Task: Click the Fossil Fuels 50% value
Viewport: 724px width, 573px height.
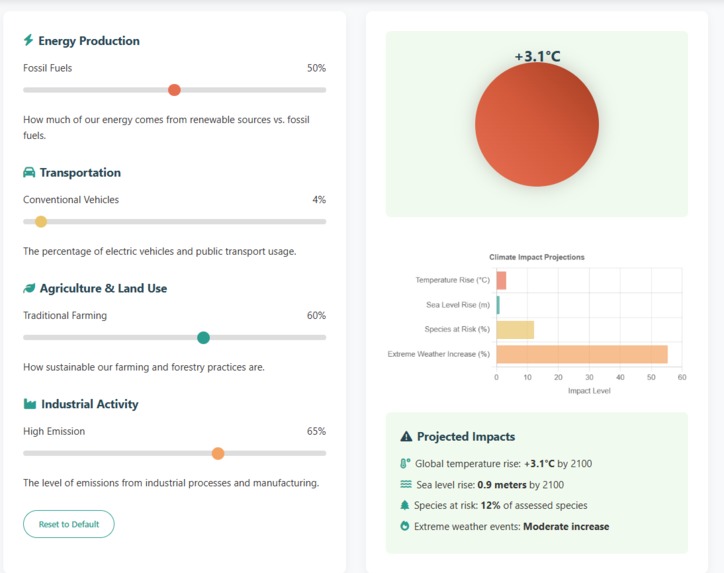Action: tap(316, 68)
